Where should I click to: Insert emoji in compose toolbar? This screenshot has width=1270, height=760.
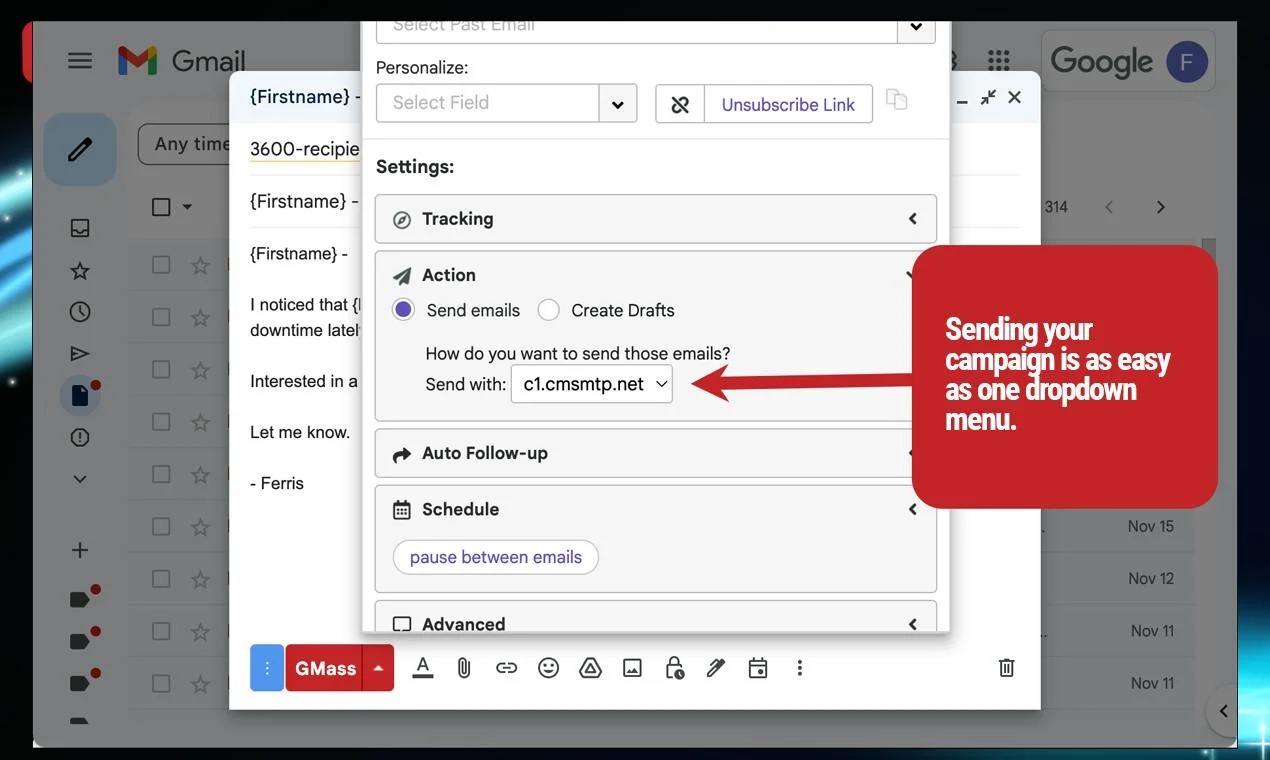(x=548, y=668)
